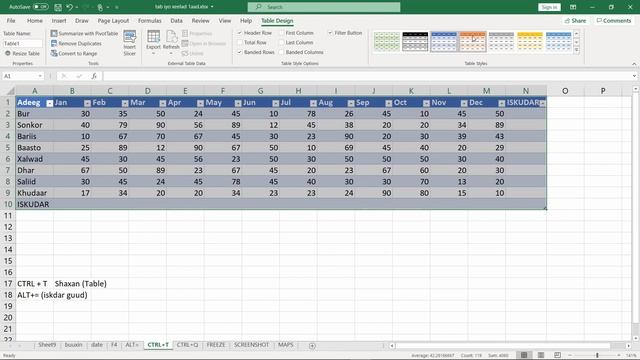Apply the gray table style thumbnail

point(501,42)
